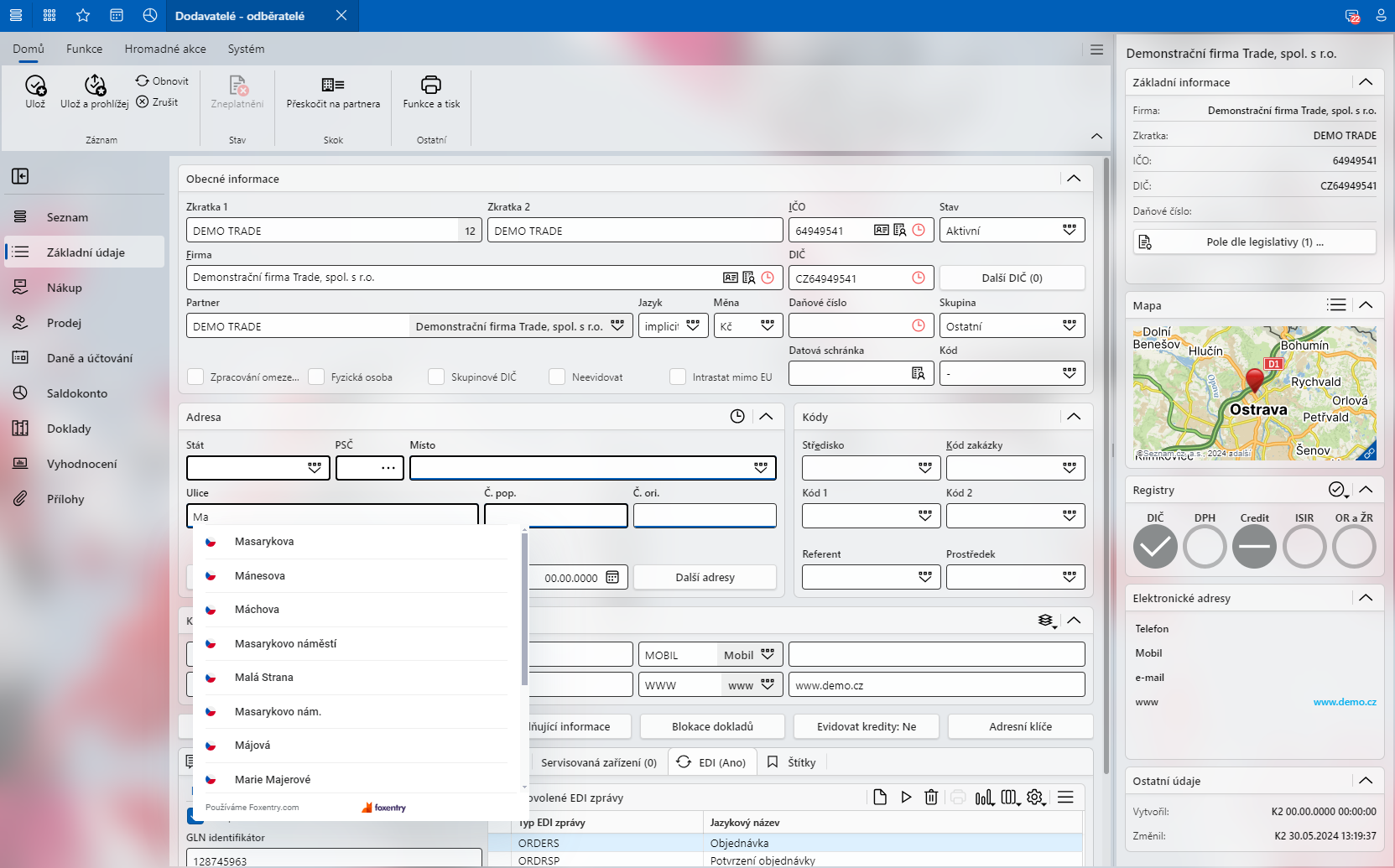Open the www.demo.cz link

[1344, 702]
